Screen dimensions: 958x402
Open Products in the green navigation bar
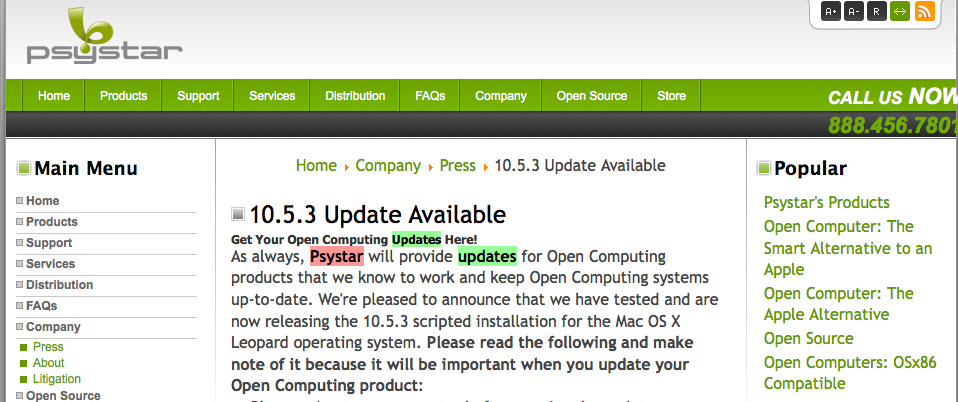coord(123,96)
